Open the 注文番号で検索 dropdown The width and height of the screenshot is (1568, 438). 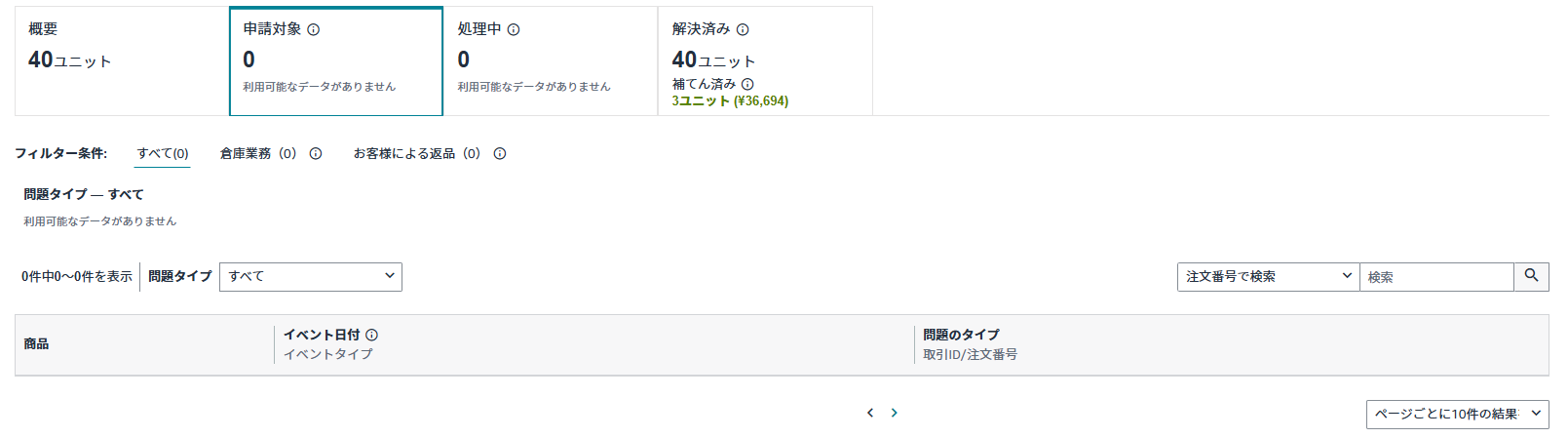tap(1268, 276)
